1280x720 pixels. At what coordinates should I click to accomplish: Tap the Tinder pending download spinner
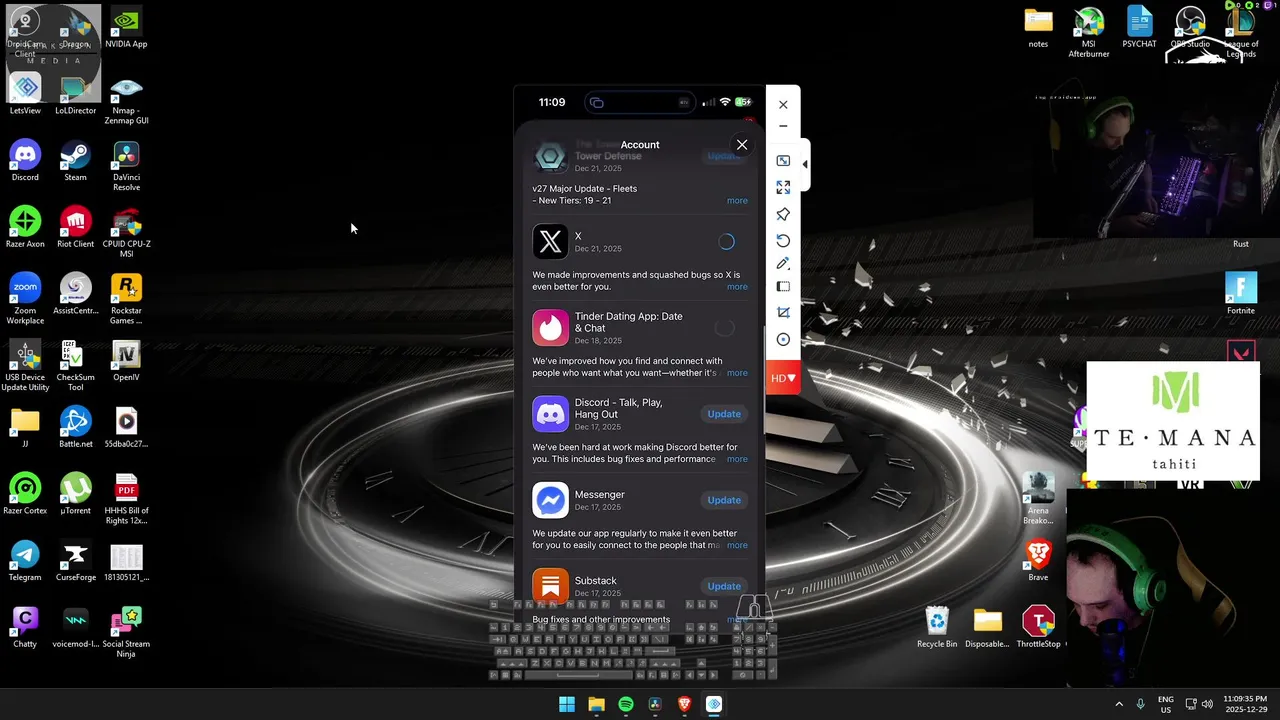pyautogui.click(x=725, y=327)
